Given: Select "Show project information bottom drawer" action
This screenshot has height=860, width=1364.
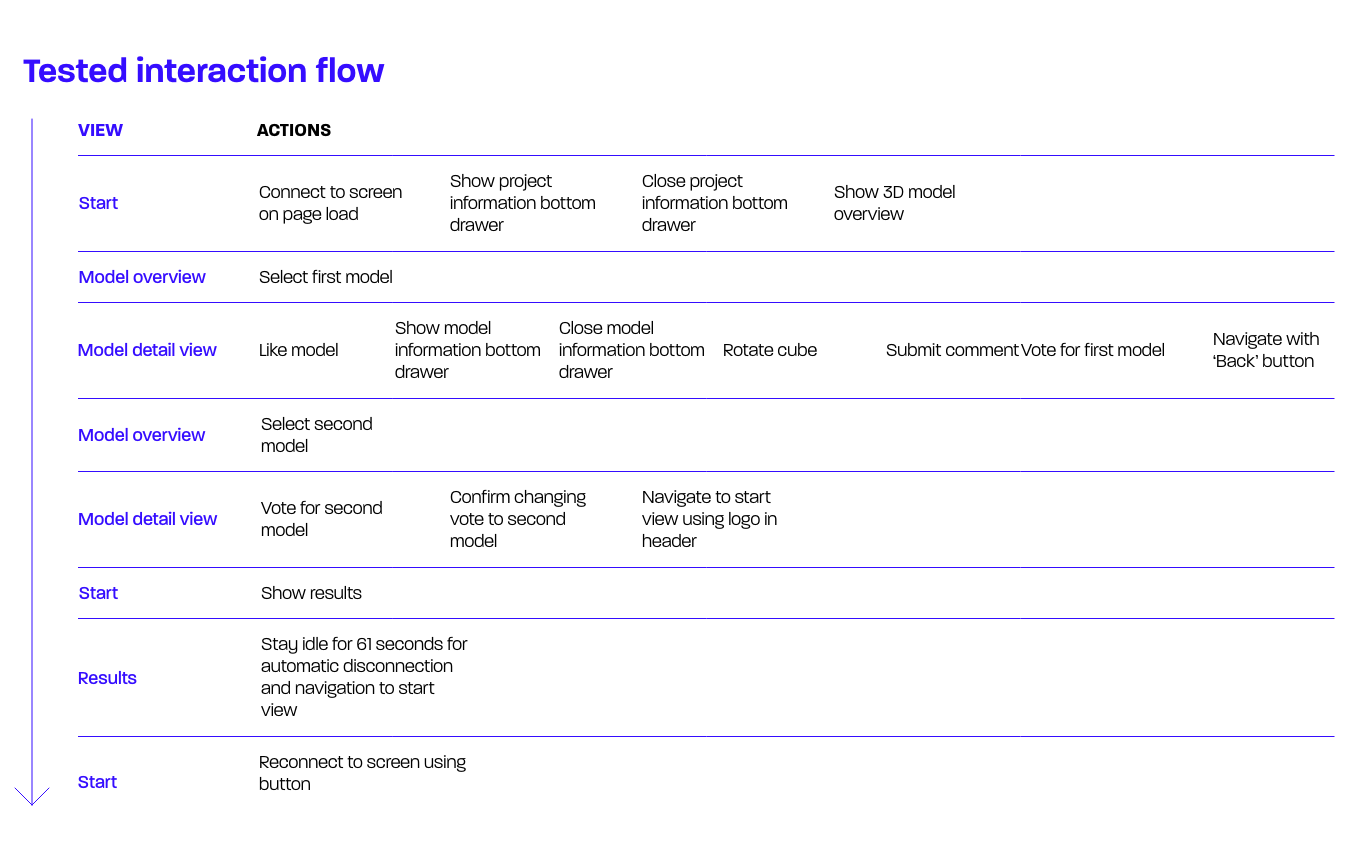Looking at the screenshot, I should [522, 203].
